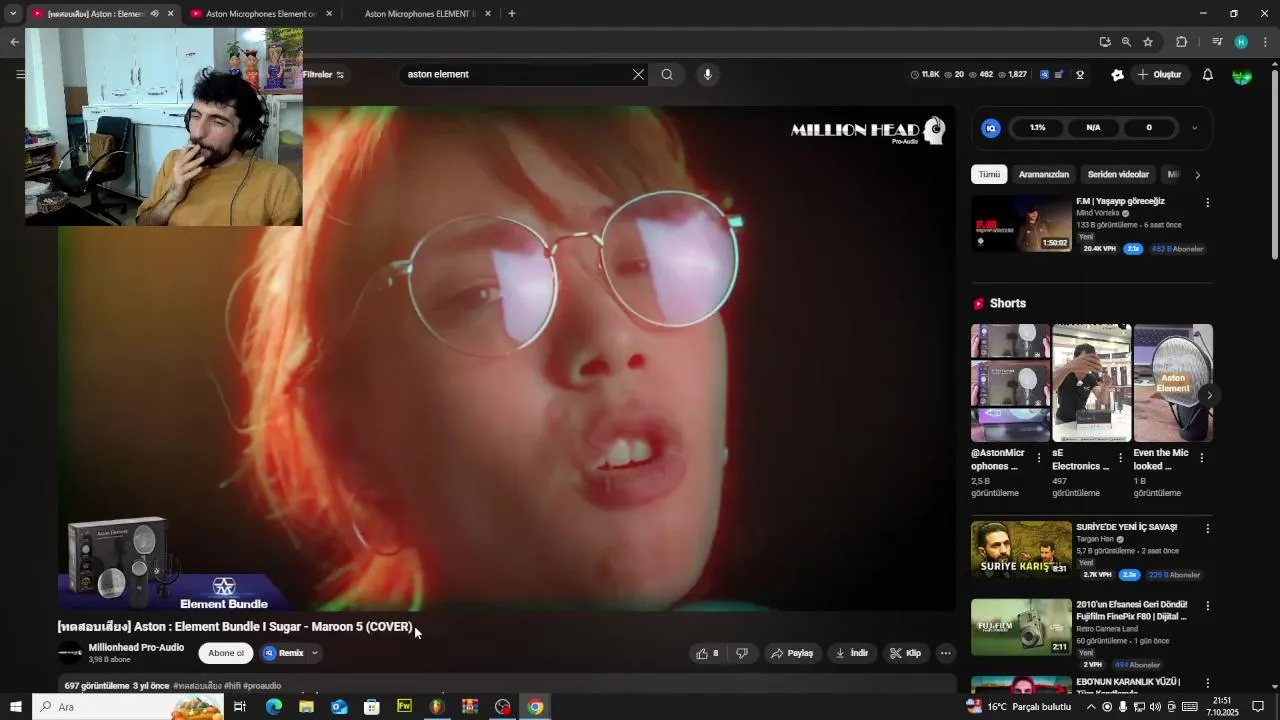Open File Explorer from taskbar
Viewport: 1280px width, 720px height.
pos(306,707)
